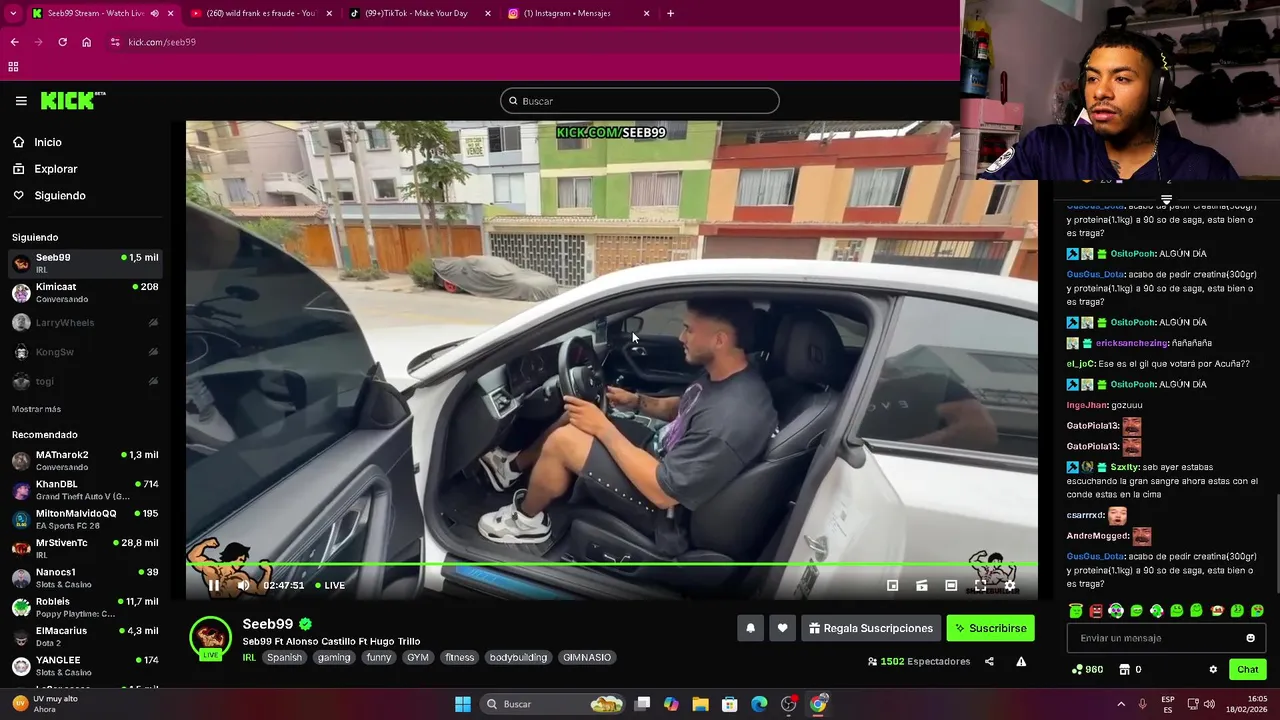Close the Seeb99 Stream tab
This screenshot has height=720, width=1280.
pyautogui.click(x=170, y=13)
